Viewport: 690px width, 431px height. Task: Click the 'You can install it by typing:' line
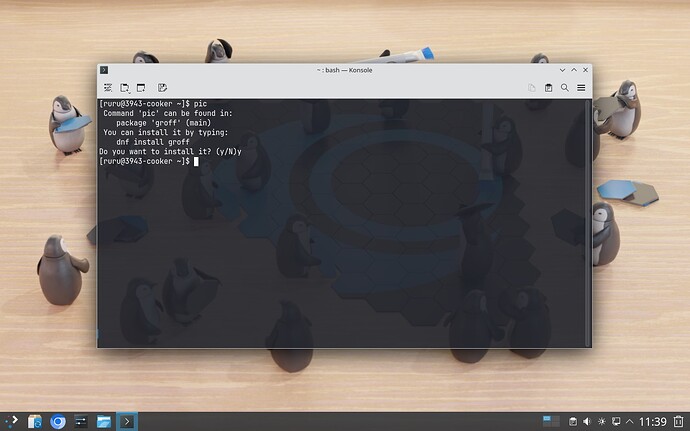click(165, 132)
